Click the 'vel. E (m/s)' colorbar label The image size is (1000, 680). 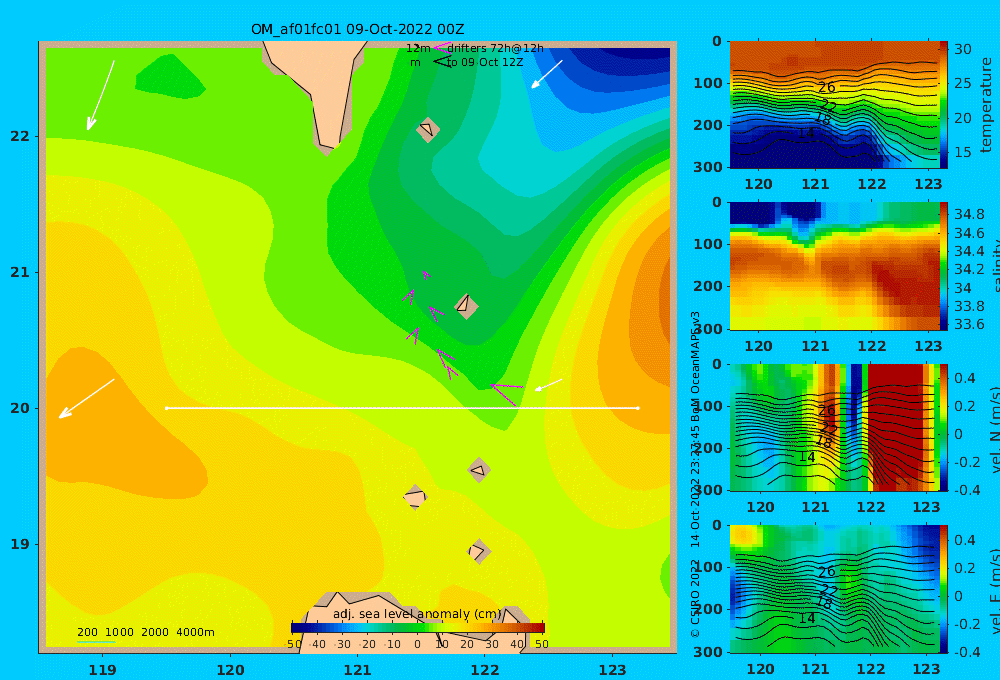[994, 591]
